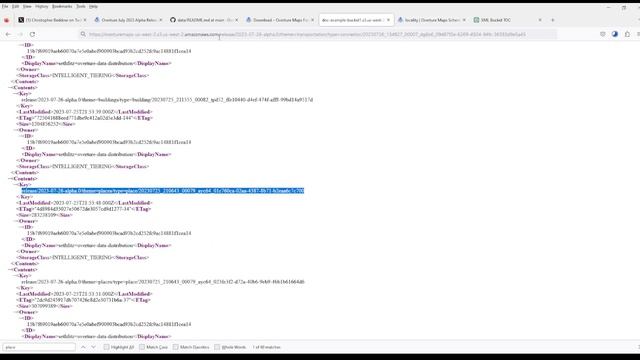
Task: Open the Tools menu
Action: 81,7
